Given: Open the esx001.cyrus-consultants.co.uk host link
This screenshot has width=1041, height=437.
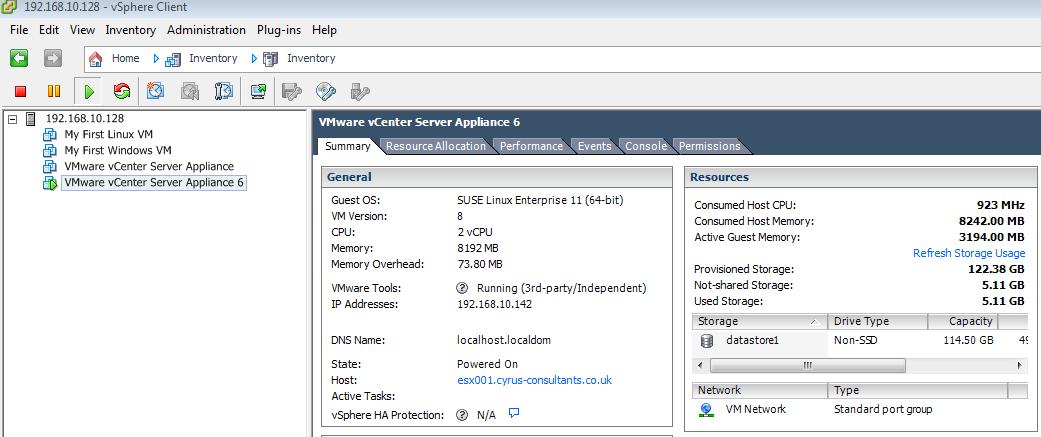Looking at the screenshot, I should pyautogui.click(x=534, y=381).
